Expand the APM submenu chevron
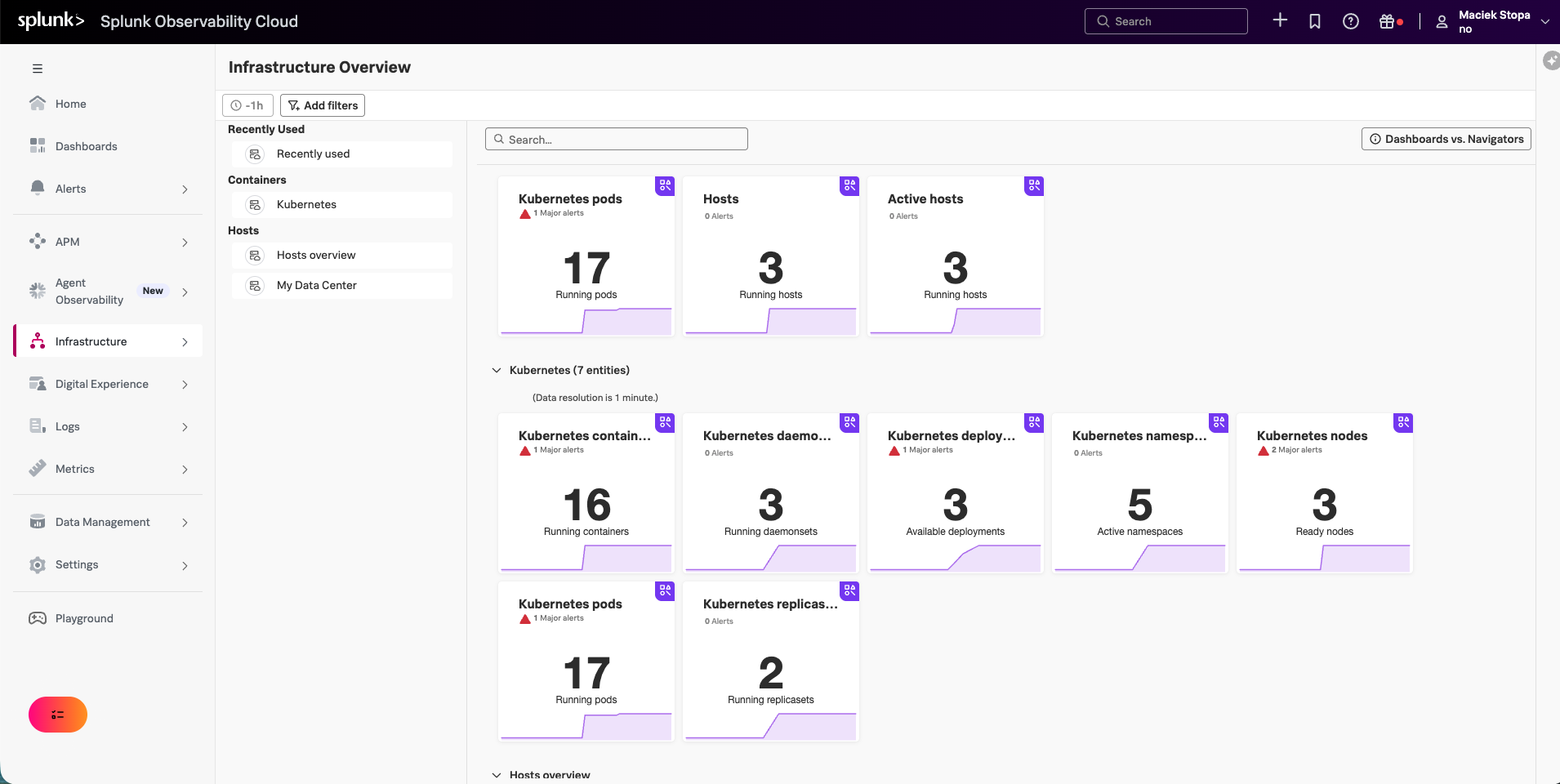This screenshot has height=784, width=1560. pos(185,243)
